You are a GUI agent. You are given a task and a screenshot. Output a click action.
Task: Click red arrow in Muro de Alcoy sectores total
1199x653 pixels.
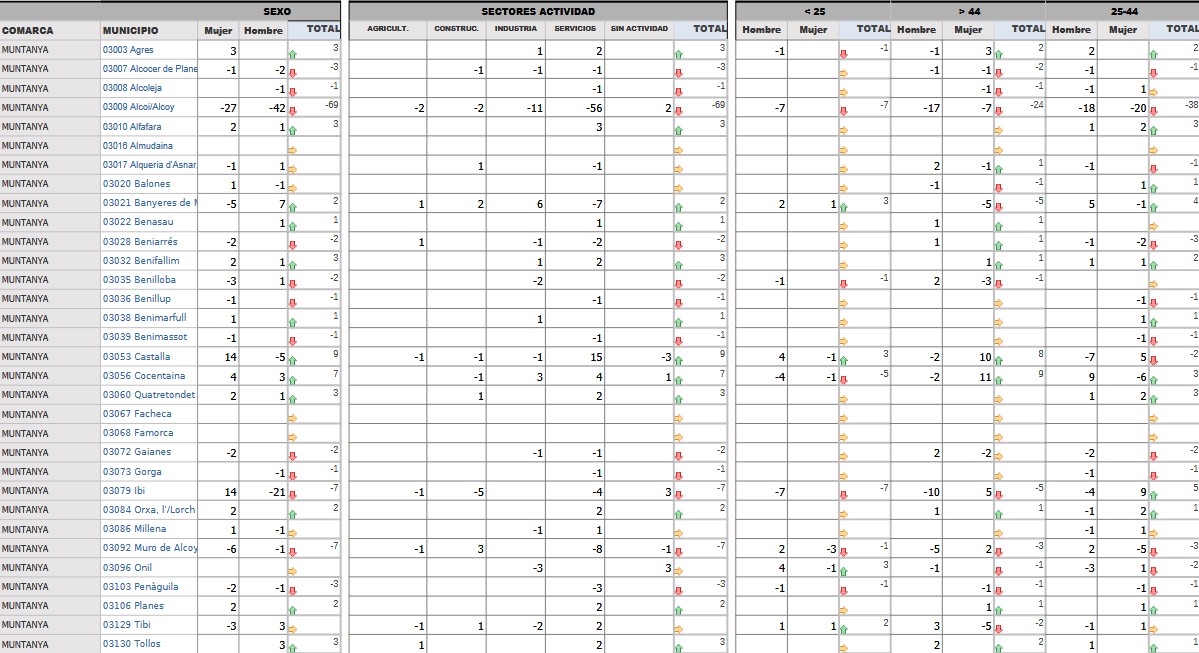pos(678,552)
